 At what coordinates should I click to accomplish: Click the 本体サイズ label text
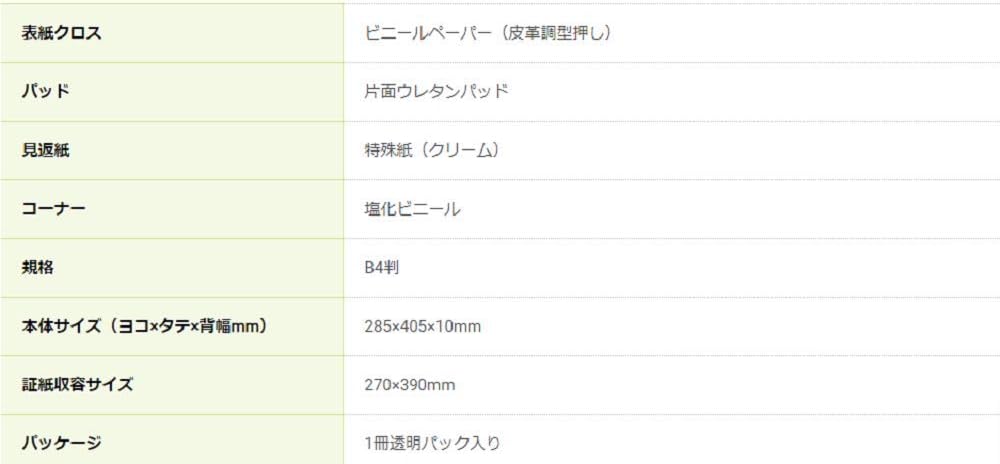pos(60,326)
